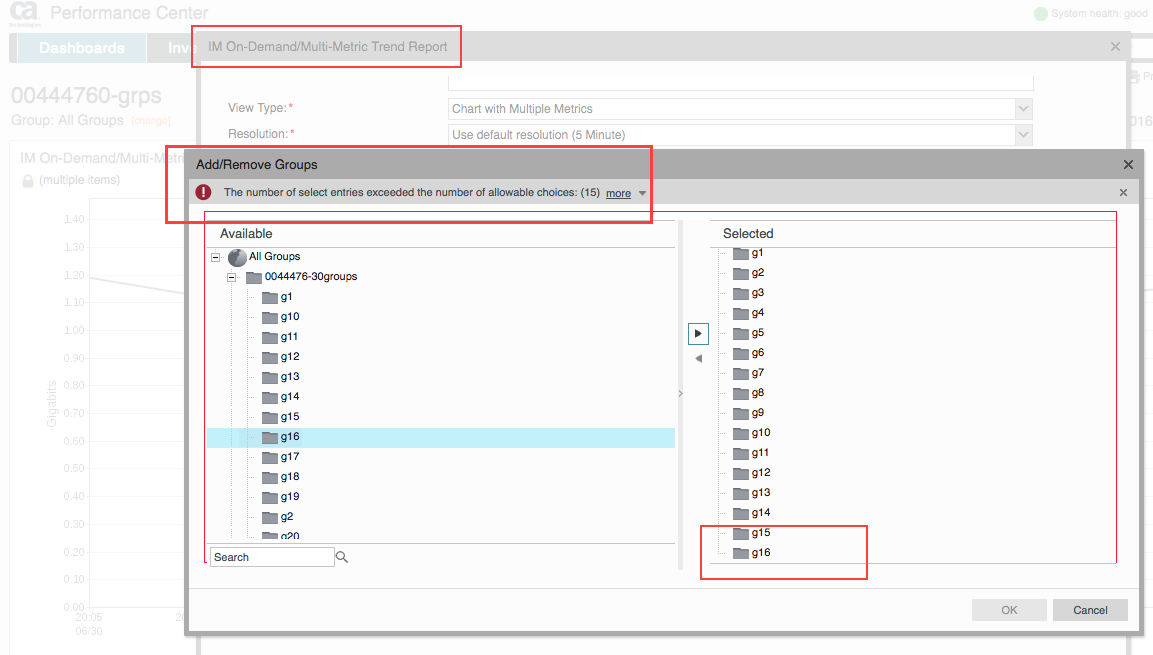
Task: Expand error details arrow next to more
Action: click(x=643, y=193)
